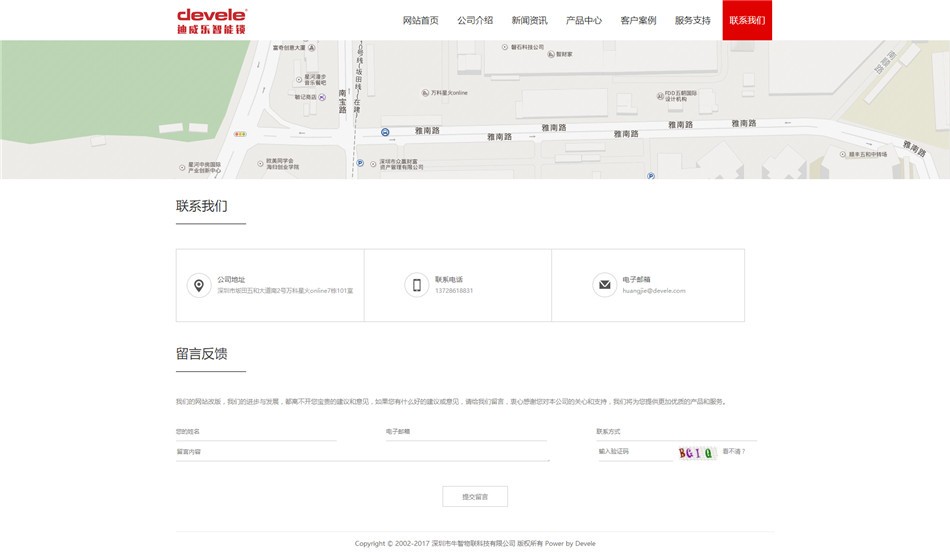Image resolution: width=950 pixels, height=554 pixels.
Task: Click the captcha image BGIQ
Action: point(696,452)
